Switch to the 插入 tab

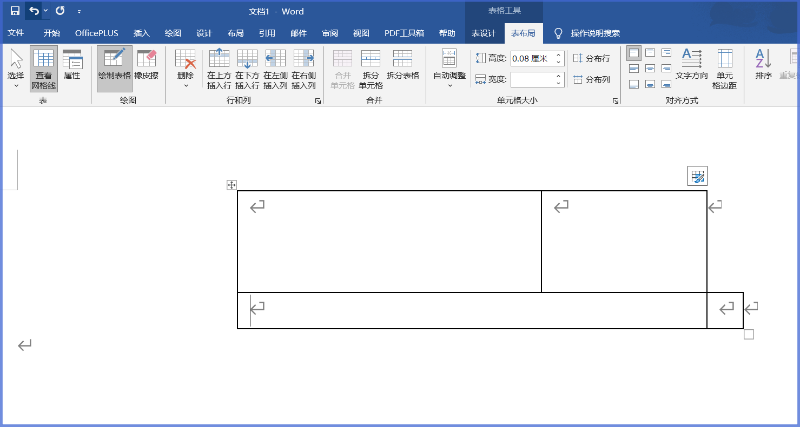(141, 33)
